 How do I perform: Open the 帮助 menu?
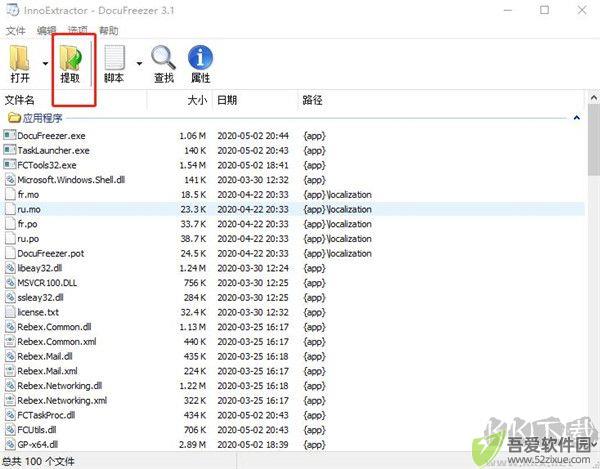[x=109, y=30]
